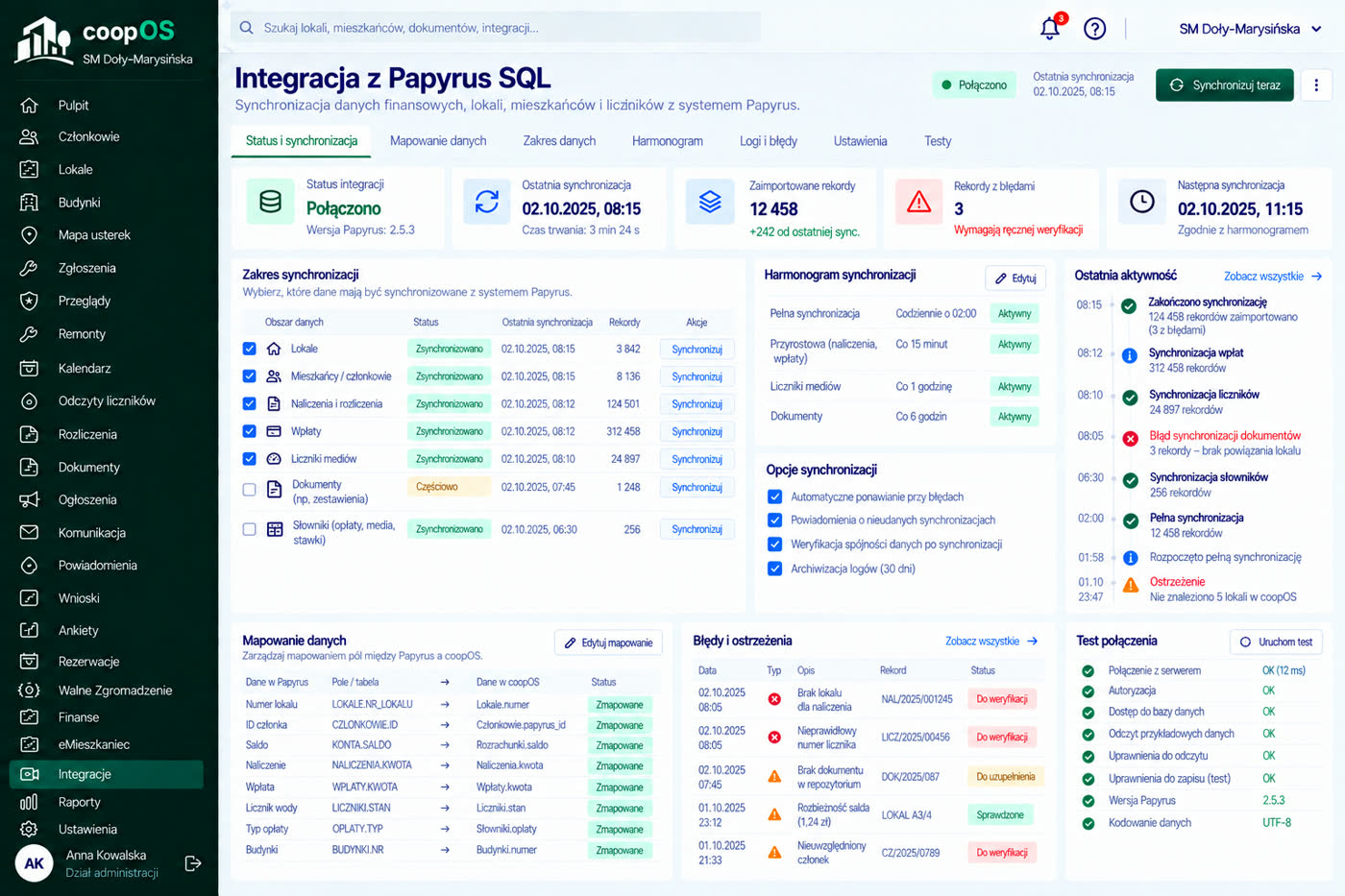Click the Ostatnia synchronizacja refresh icon card

pos(487,202)
